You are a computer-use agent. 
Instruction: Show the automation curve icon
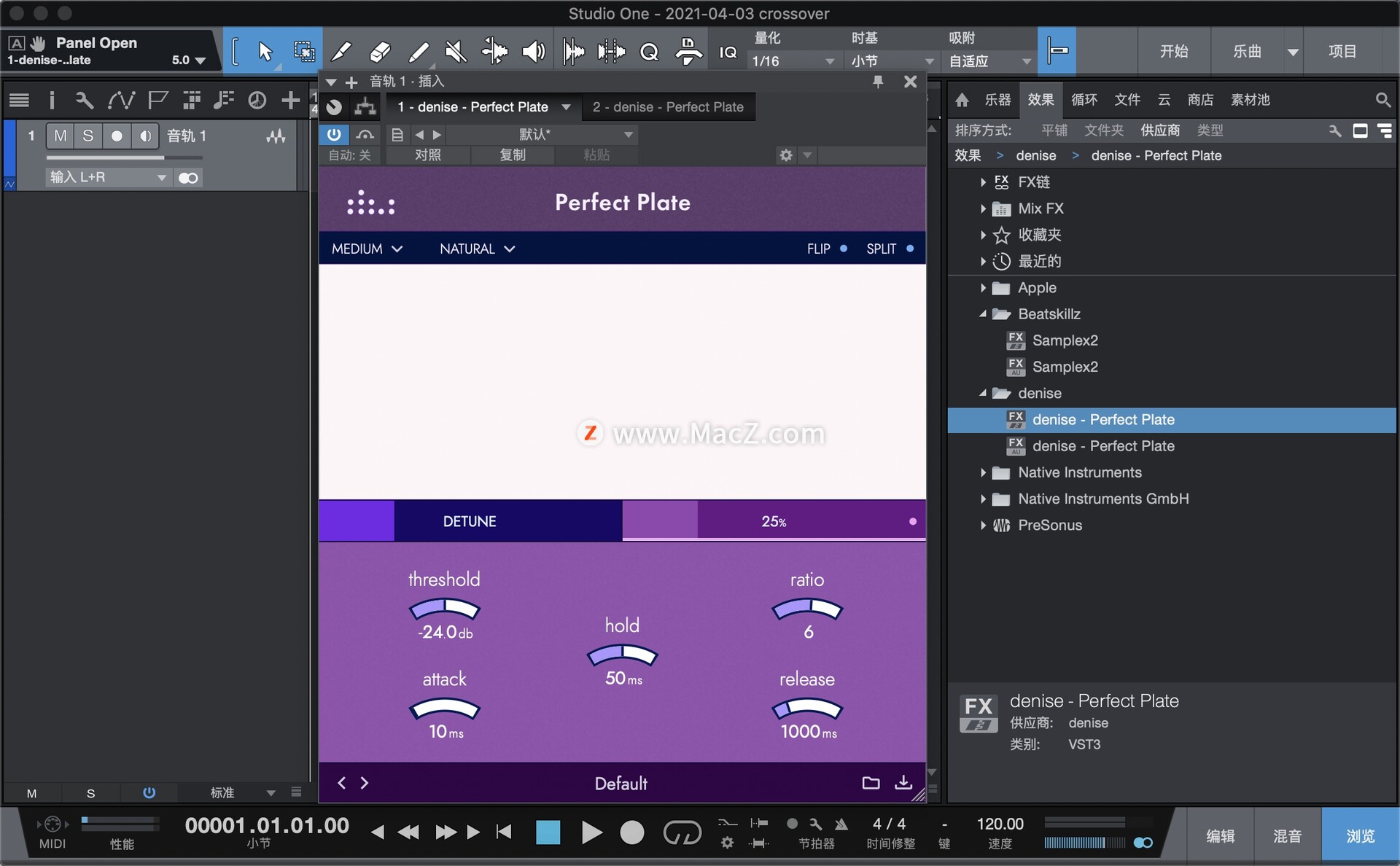(121, 100)
